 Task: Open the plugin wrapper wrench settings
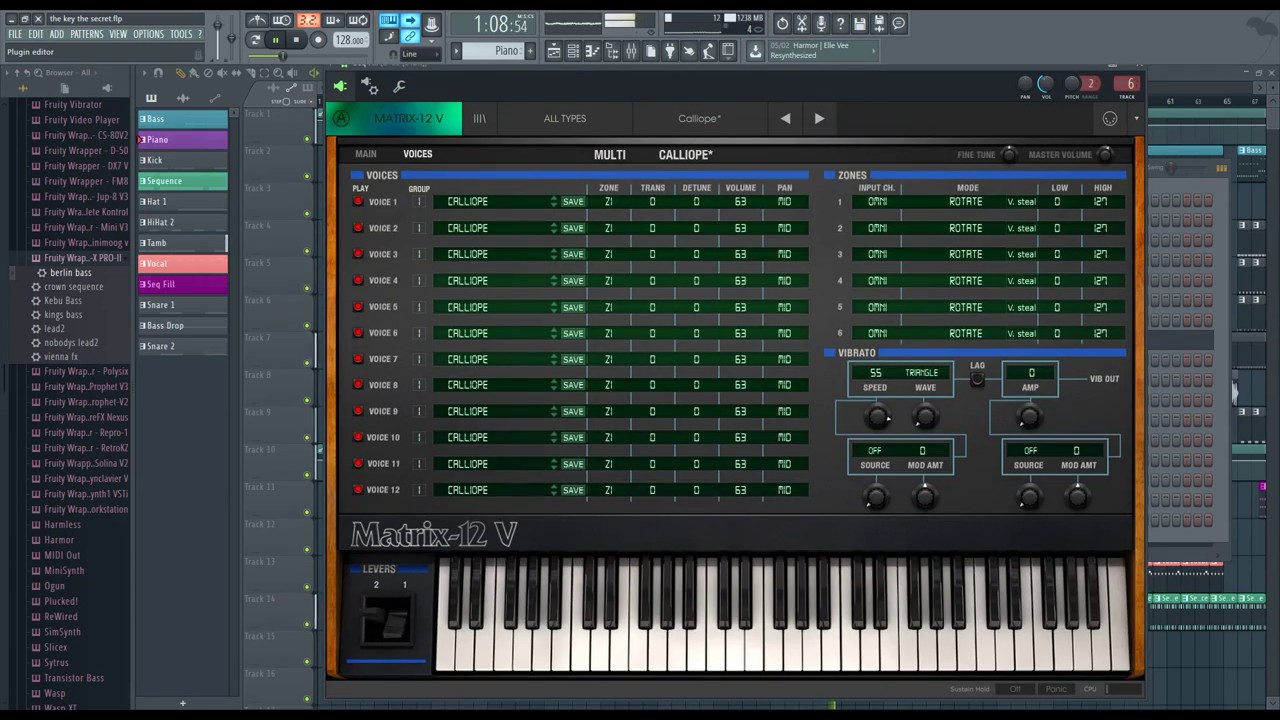click(x=399, y=87)
